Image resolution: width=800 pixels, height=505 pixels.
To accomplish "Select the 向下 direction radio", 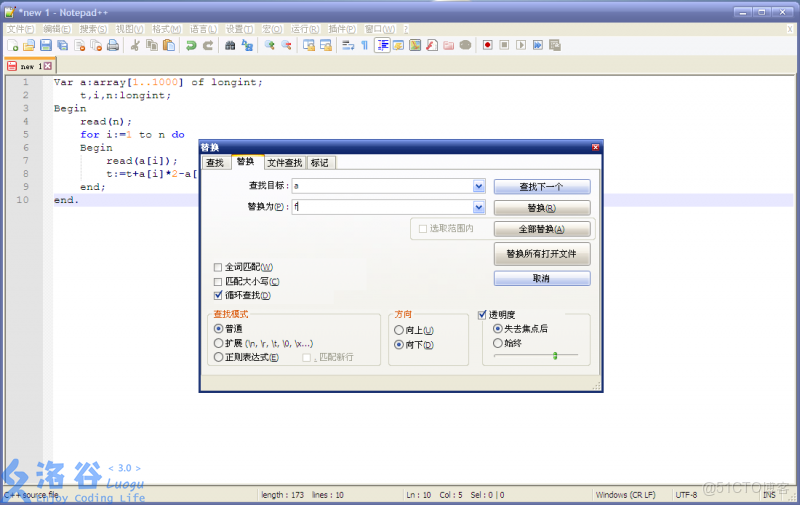I will (399, 345).
